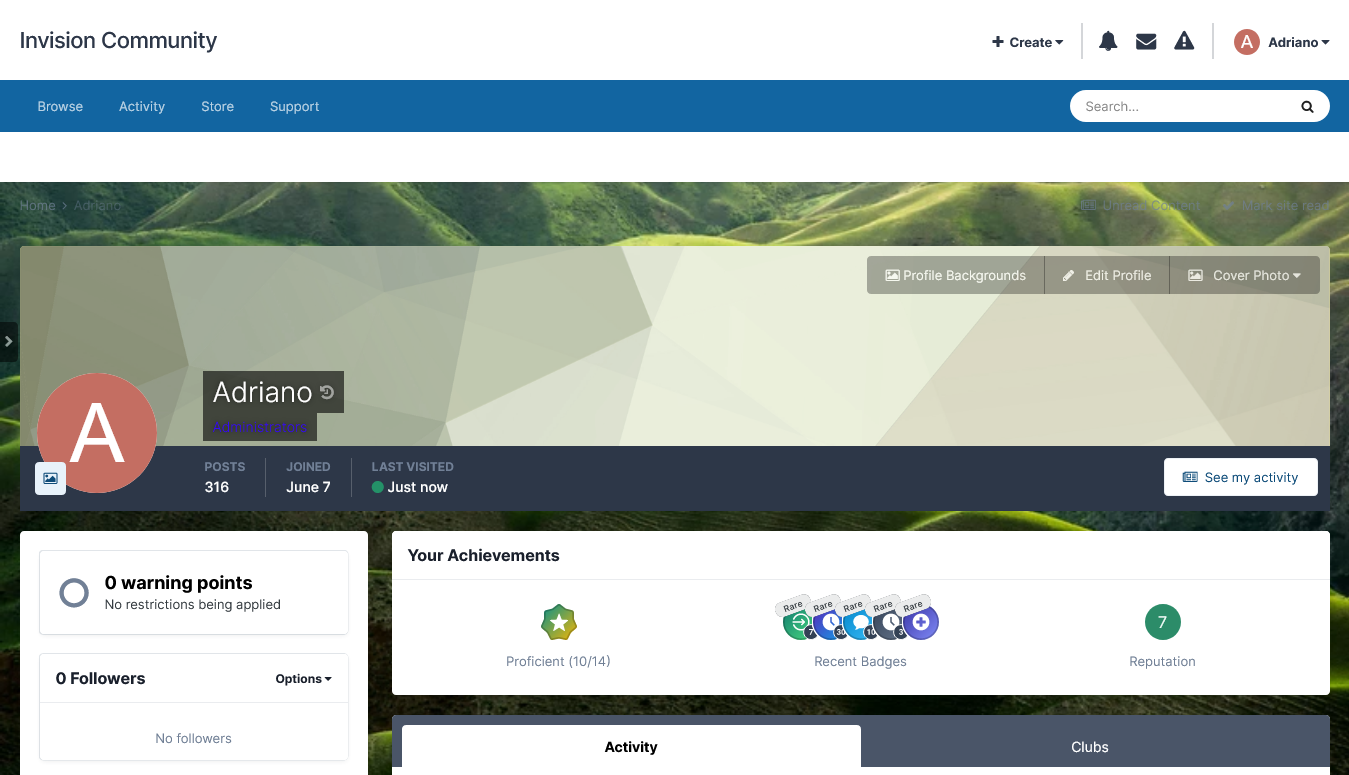Go to Invision Community home link

click(x=118, y=40)
